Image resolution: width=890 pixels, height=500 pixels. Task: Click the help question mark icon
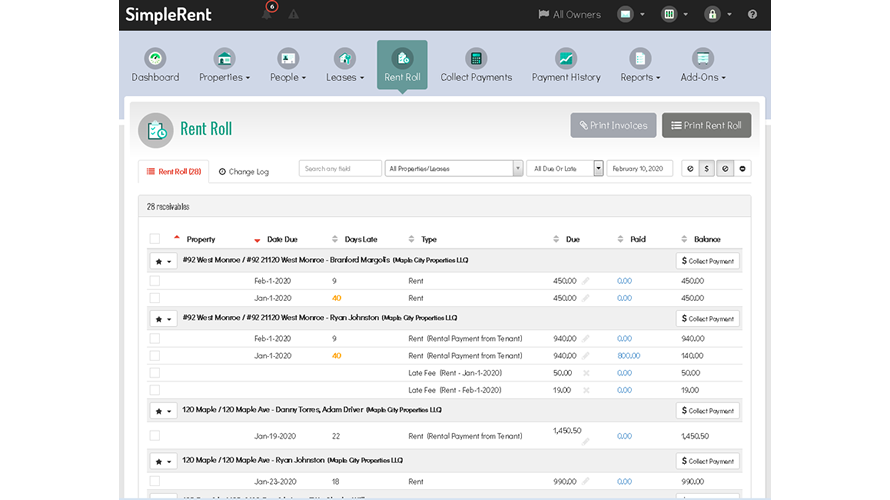click(x=752, y=14)
